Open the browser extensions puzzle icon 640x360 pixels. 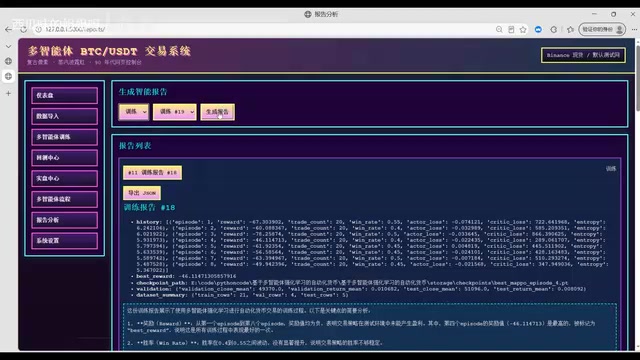(x=554, y=29)
